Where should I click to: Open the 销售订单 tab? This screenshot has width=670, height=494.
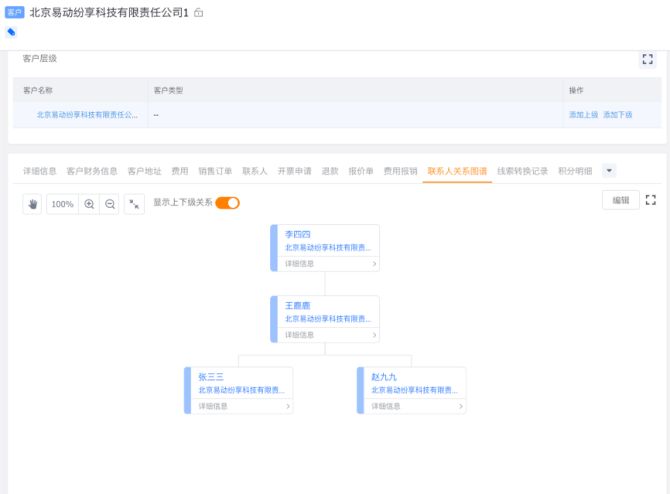tap(215, 171)
